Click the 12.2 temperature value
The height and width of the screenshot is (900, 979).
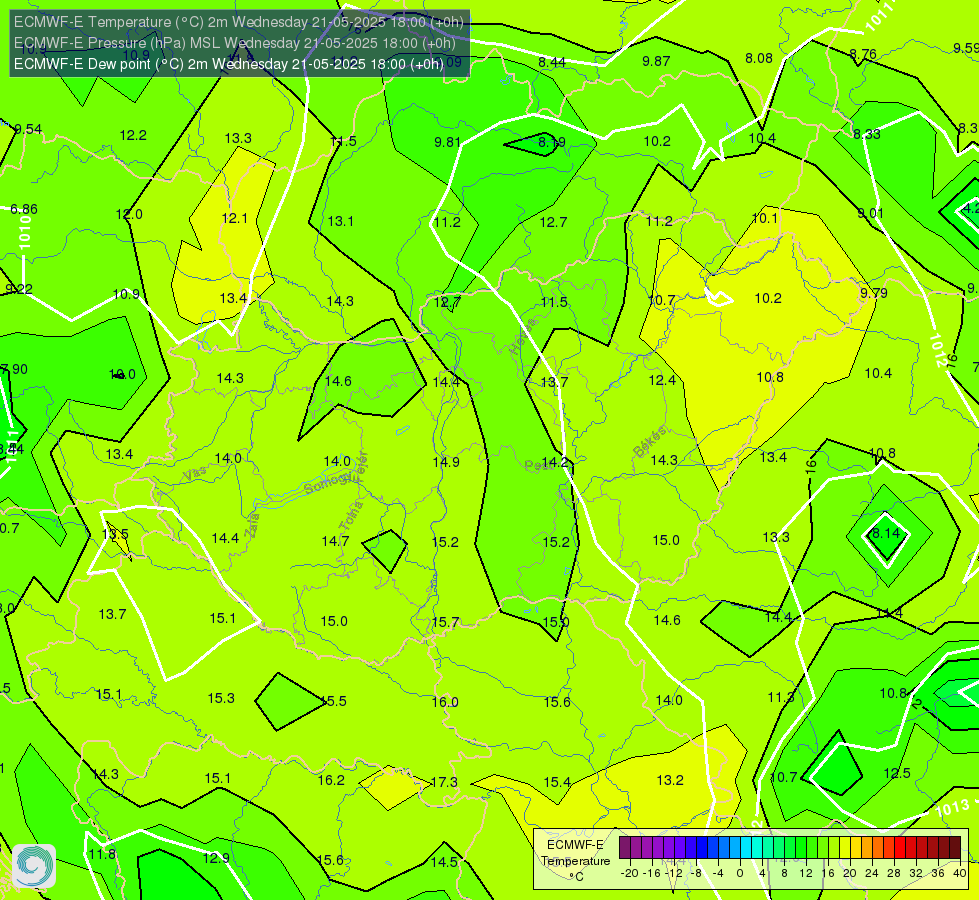(x=133, y=136)
